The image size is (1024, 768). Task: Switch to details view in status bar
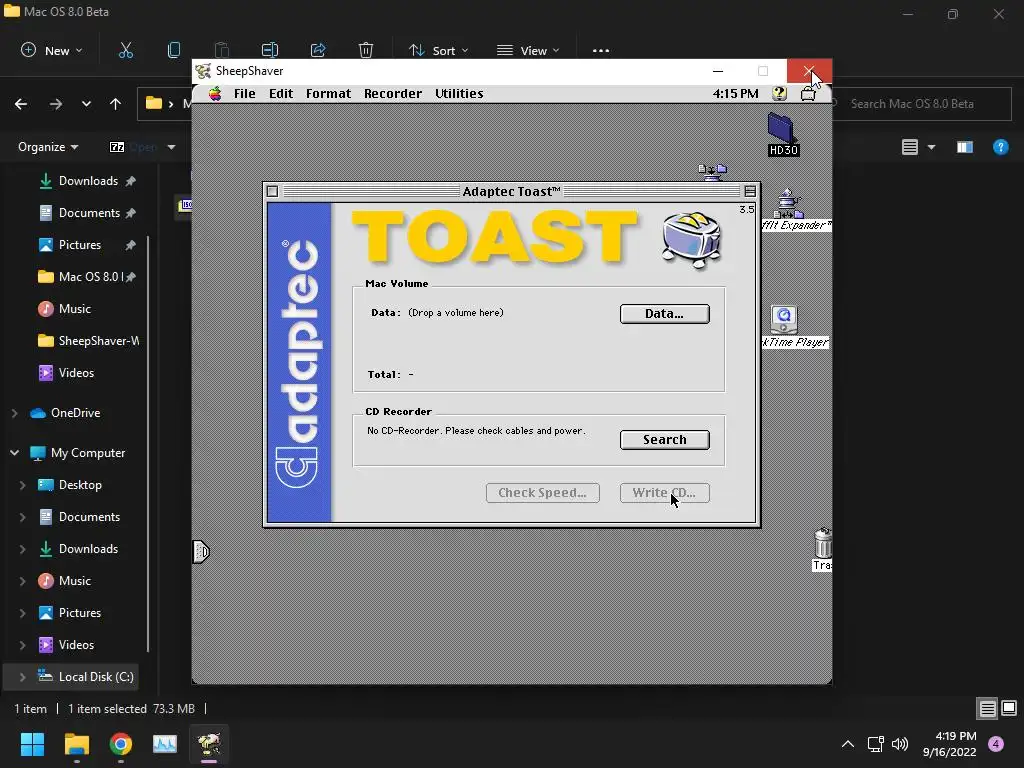pos(987,709)
